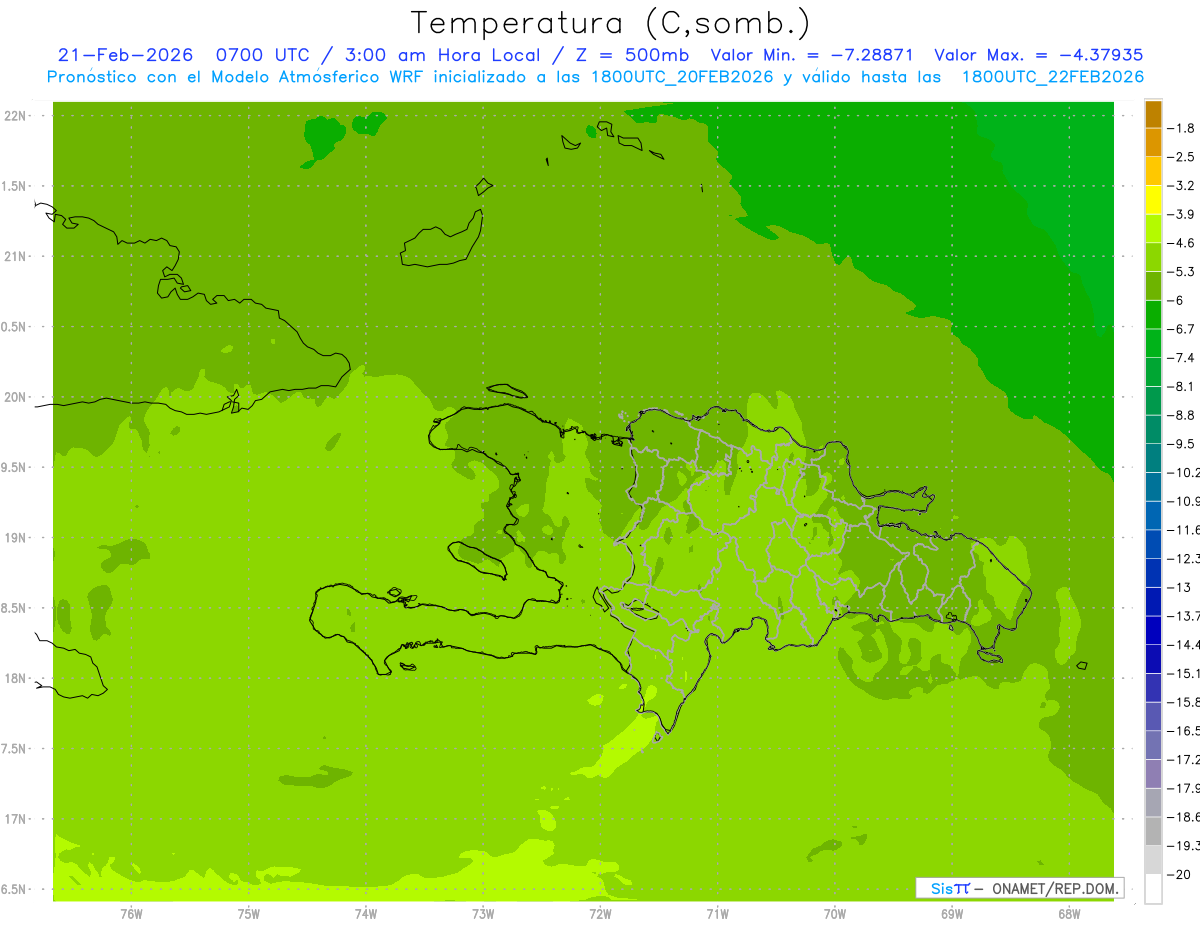The height and width of the screenshot is (927, 1200).
Task: Click 'Valor Max. = -4.37935' text
Action: click(x=1038, y=55)
